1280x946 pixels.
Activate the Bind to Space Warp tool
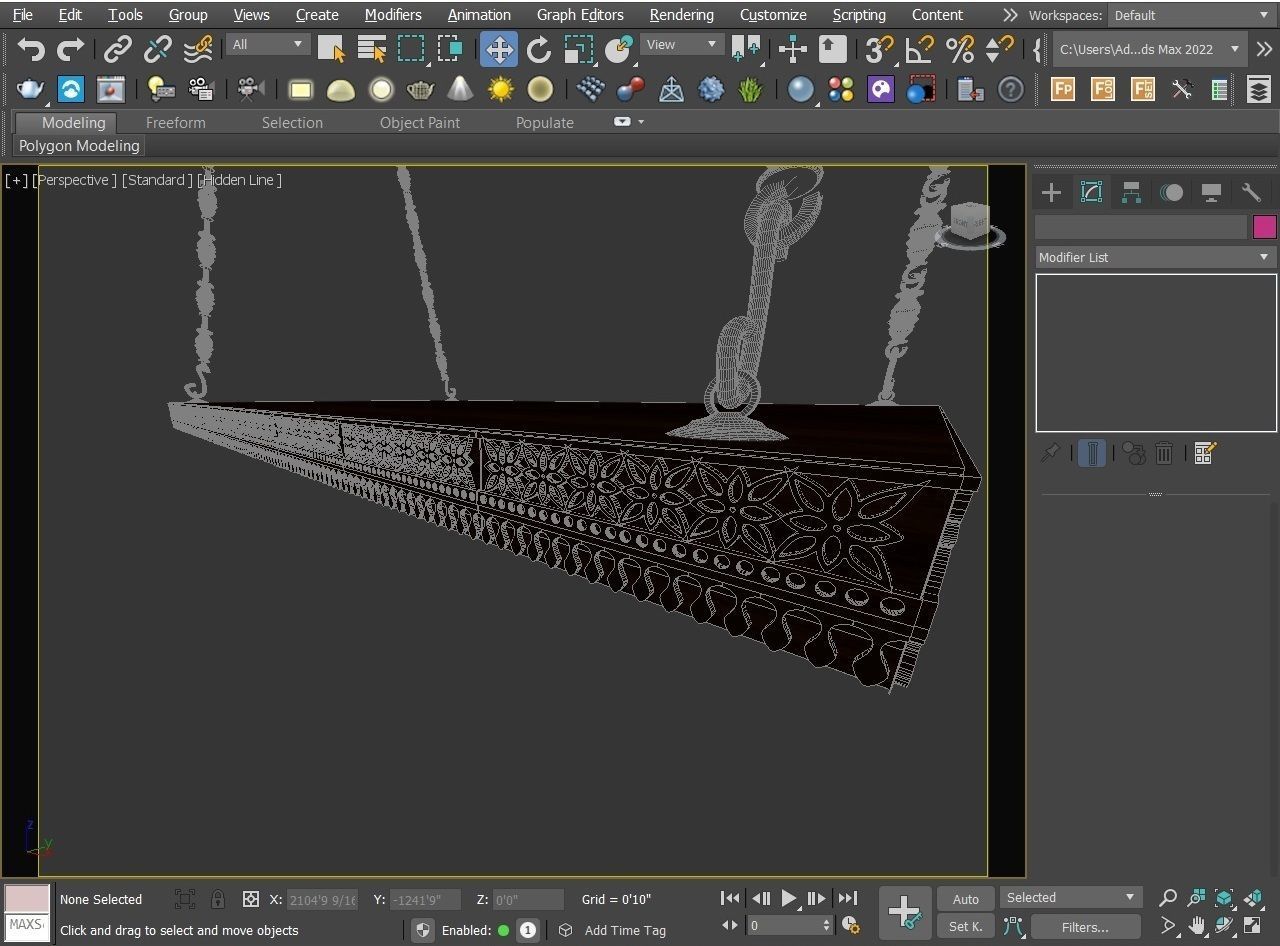(198, 49)
